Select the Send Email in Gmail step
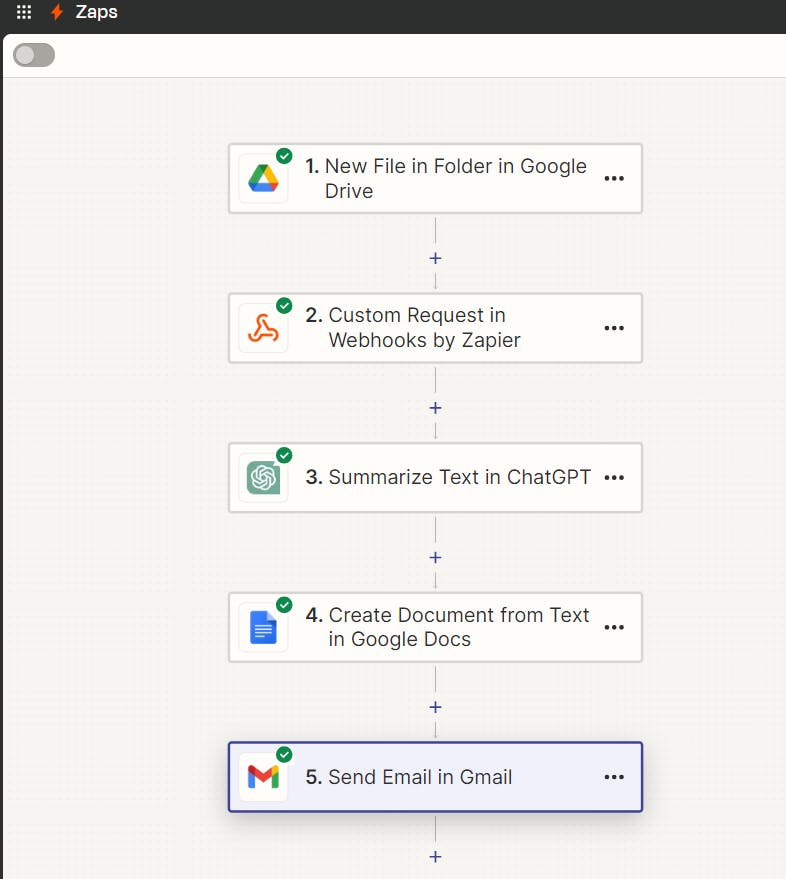This screenshot has width=786, height=879. coord(420,777)
